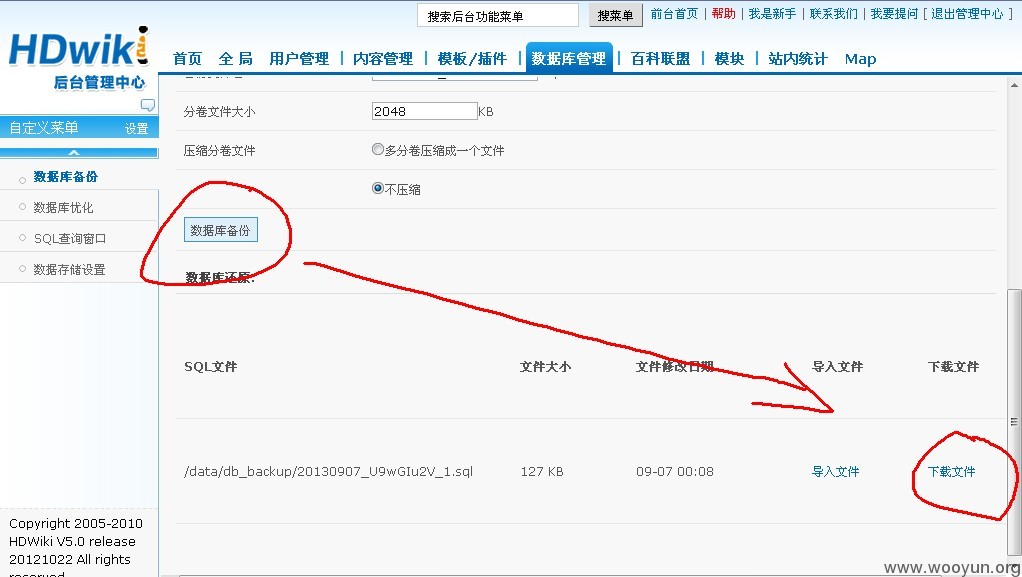Click the vertical scrollbar thumb

point(1015,421)
